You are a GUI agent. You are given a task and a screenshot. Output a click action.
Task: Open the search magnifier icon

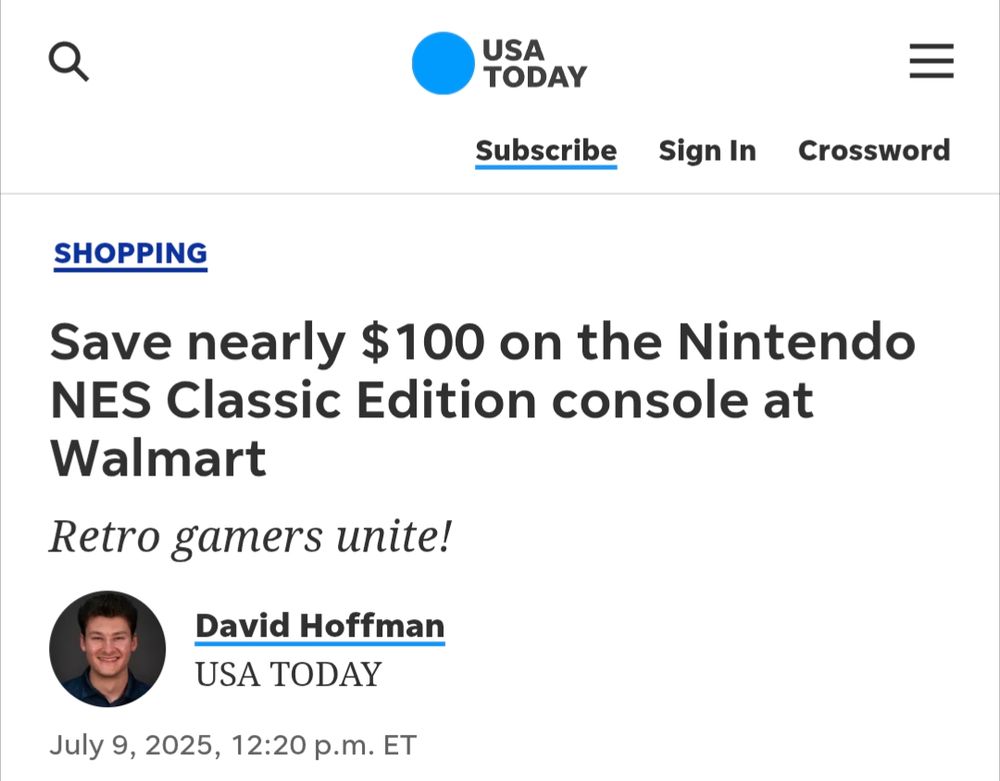[x=69, y=63]
